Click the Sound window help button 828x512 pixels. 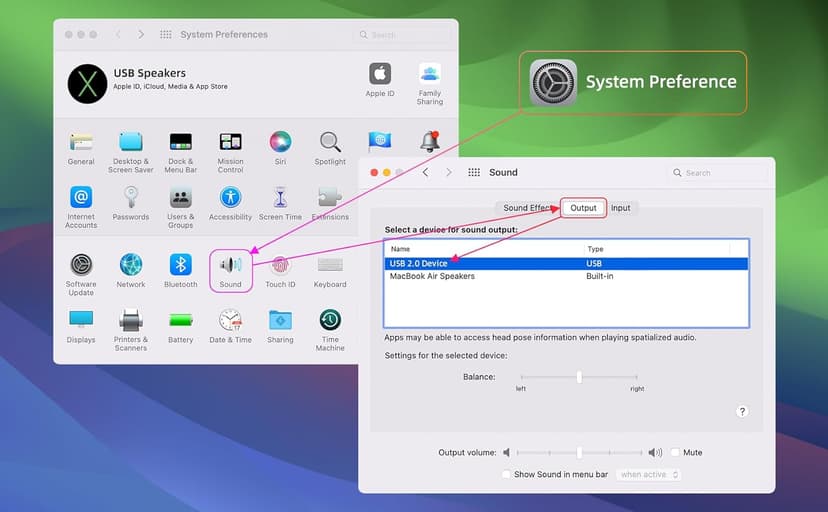coord(742,412)
